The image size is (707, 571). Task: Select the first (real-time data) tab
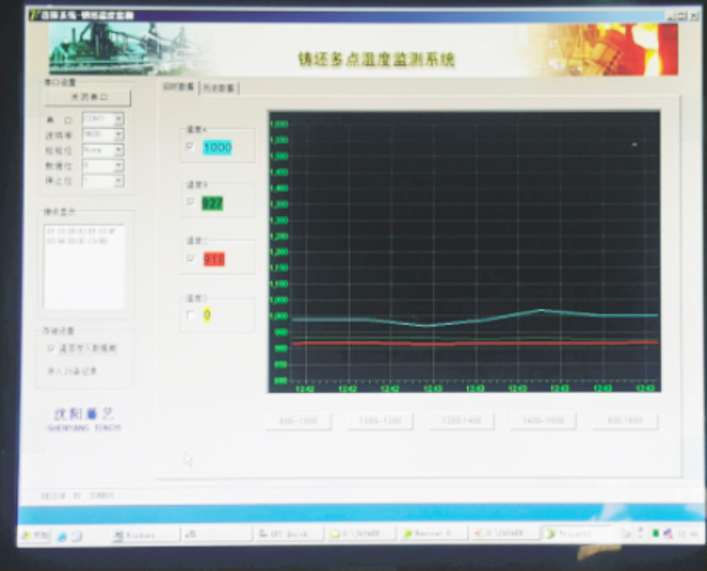[x=179, y=88]
